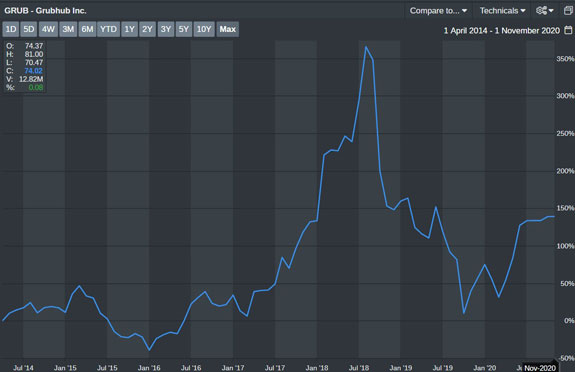Click the Jul '14 axis label
575x372 pixels.
point(23,368)
